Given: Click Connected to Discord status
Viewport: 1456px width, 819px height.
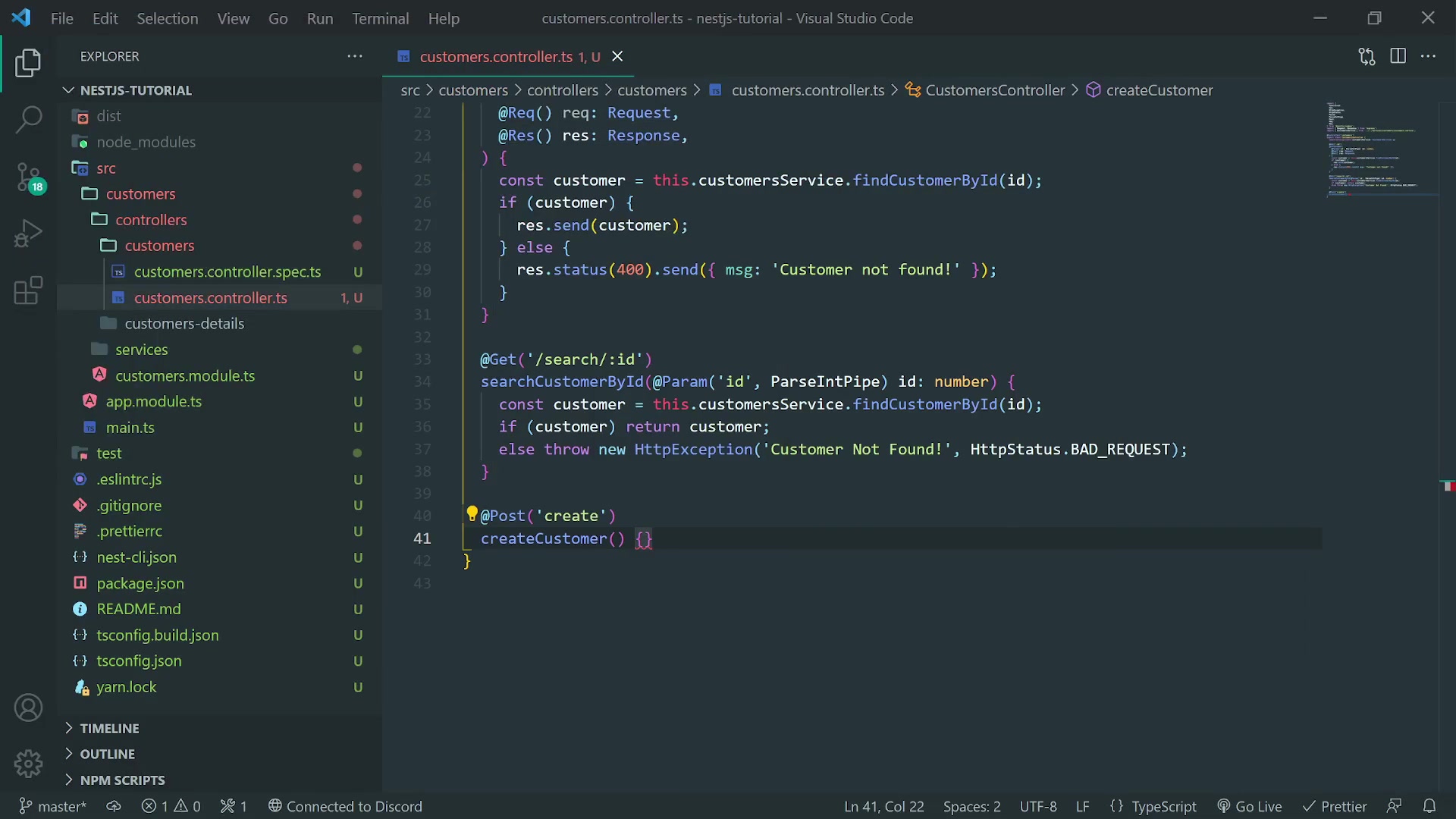Looking at the screenshot, I should tap(345, 806).
